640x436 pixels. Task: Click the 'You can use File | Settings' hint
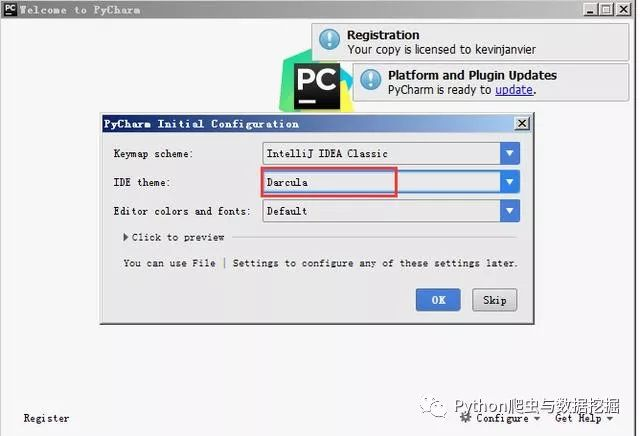coord(321,263)
